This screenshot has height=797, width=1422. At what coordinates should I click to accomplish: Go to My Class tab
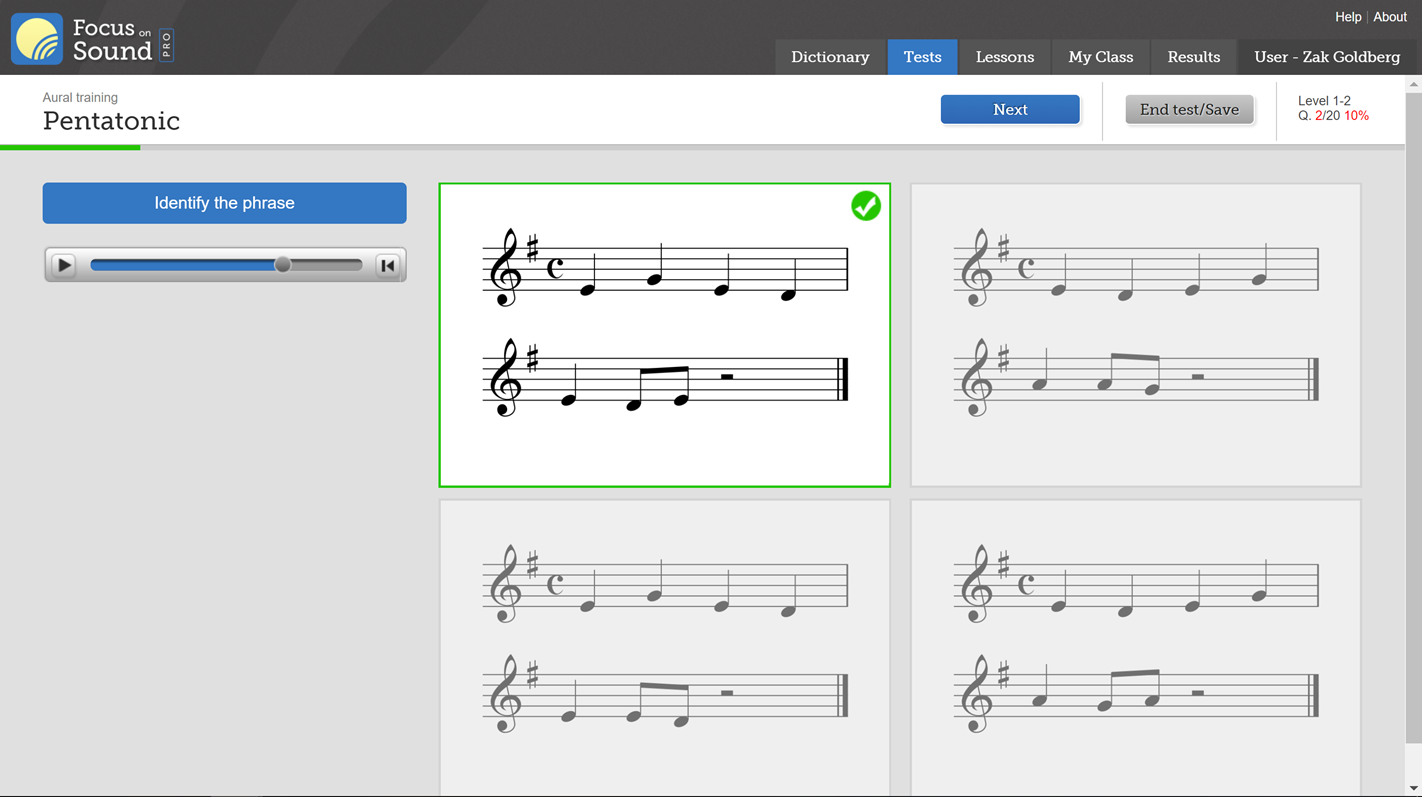click(x=1101, y=57)
